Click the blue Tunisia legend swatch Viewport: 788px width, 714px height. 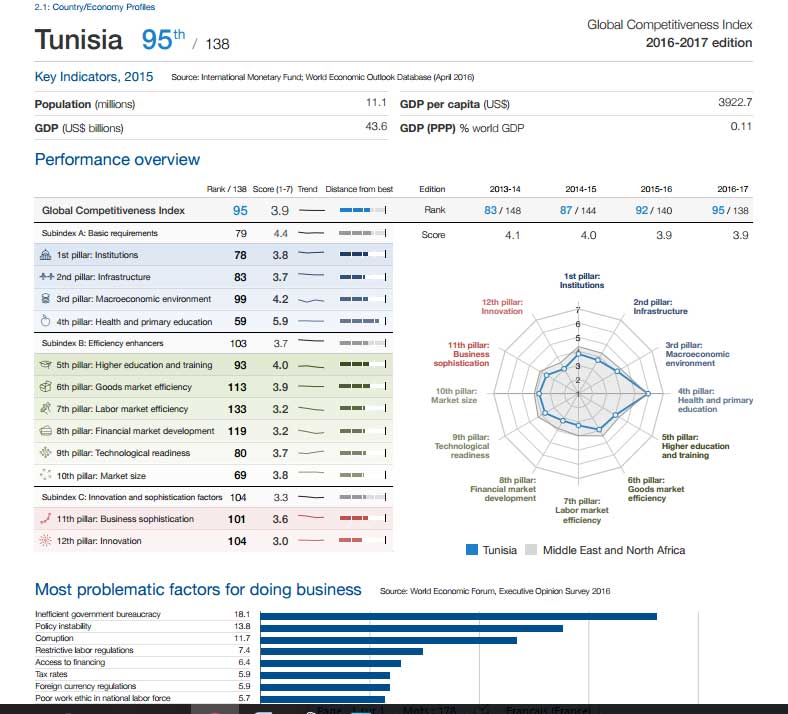pos(472,550)
